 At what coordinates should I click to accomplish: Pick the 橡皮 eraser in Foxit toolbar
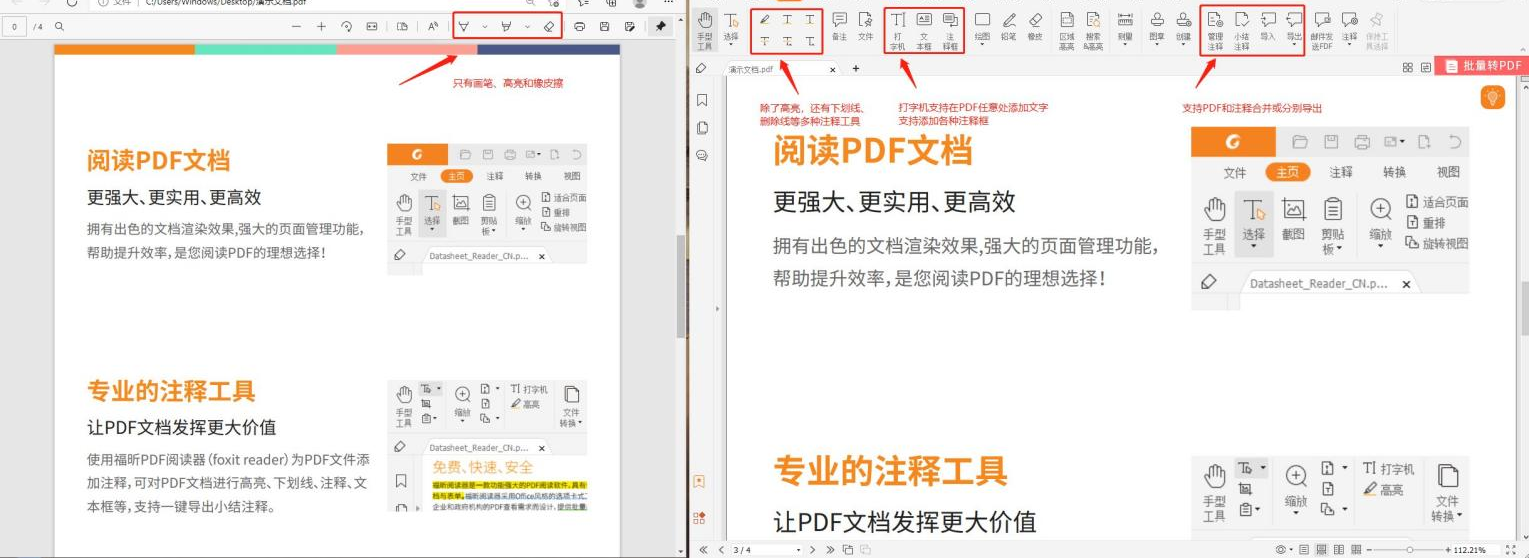tap(1035, 26)
